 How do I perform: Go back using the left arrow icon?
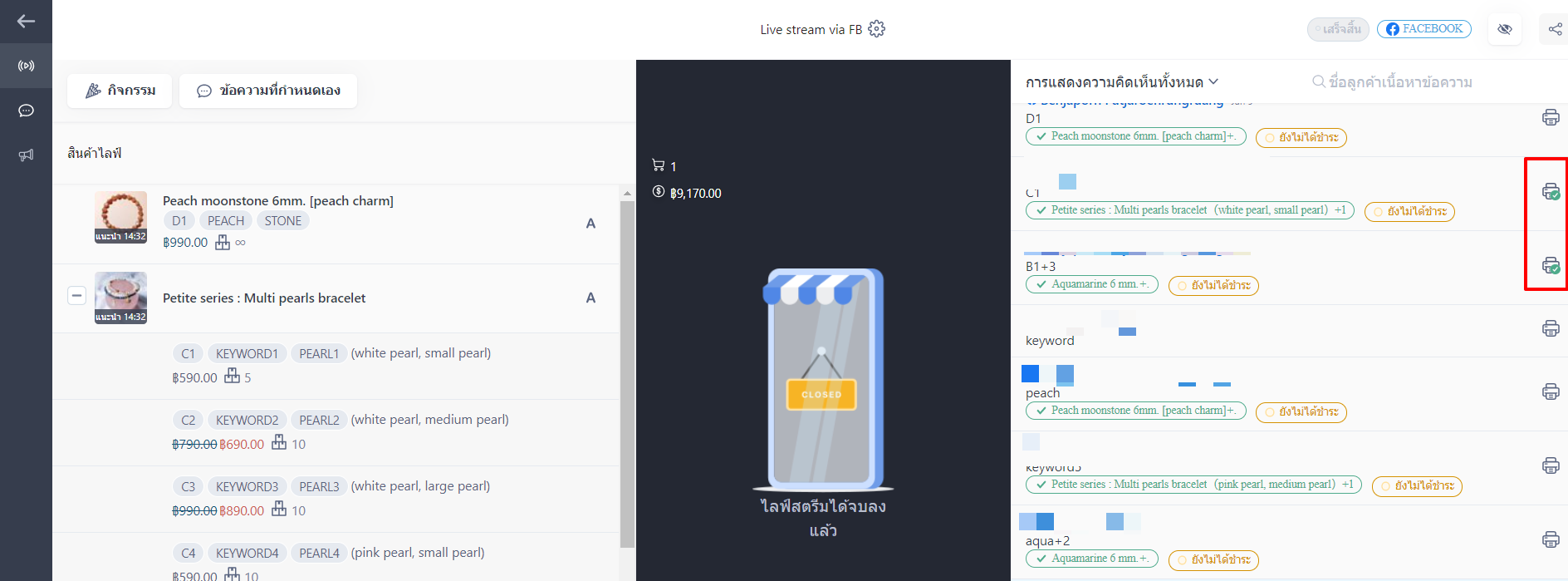pos(26,22)
